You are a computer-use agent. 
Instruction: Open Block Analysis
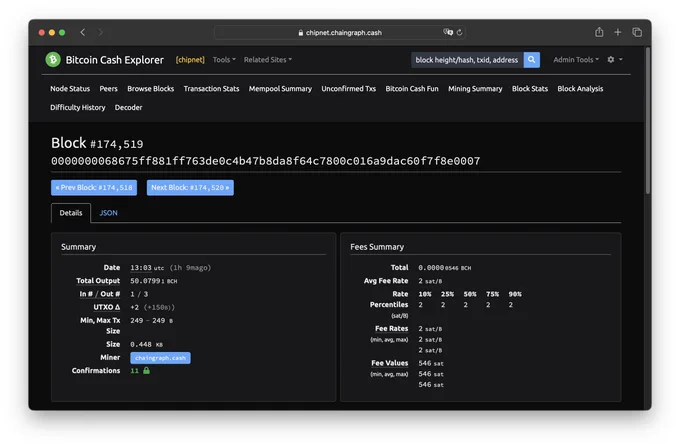pos(580,89)
